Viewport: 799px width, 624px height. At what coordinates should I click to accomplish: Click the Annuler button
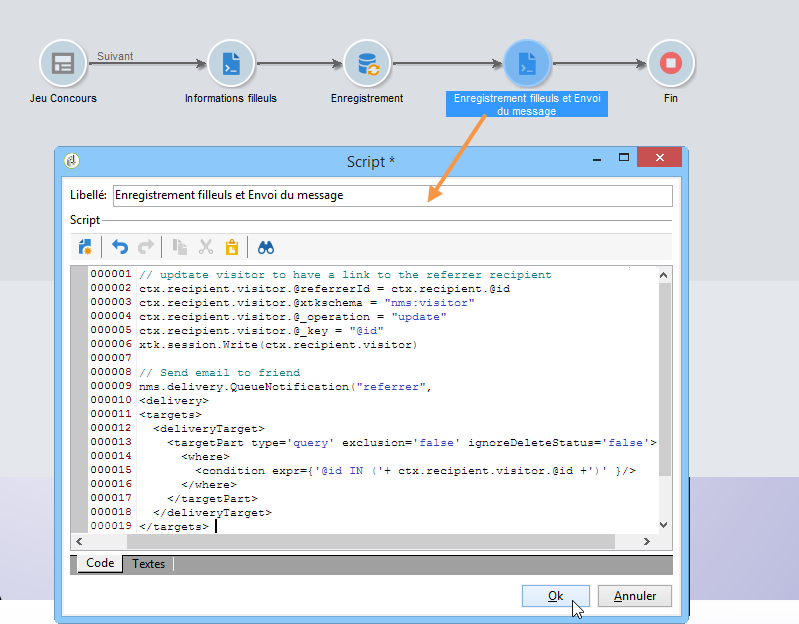[x=635, y=596]
